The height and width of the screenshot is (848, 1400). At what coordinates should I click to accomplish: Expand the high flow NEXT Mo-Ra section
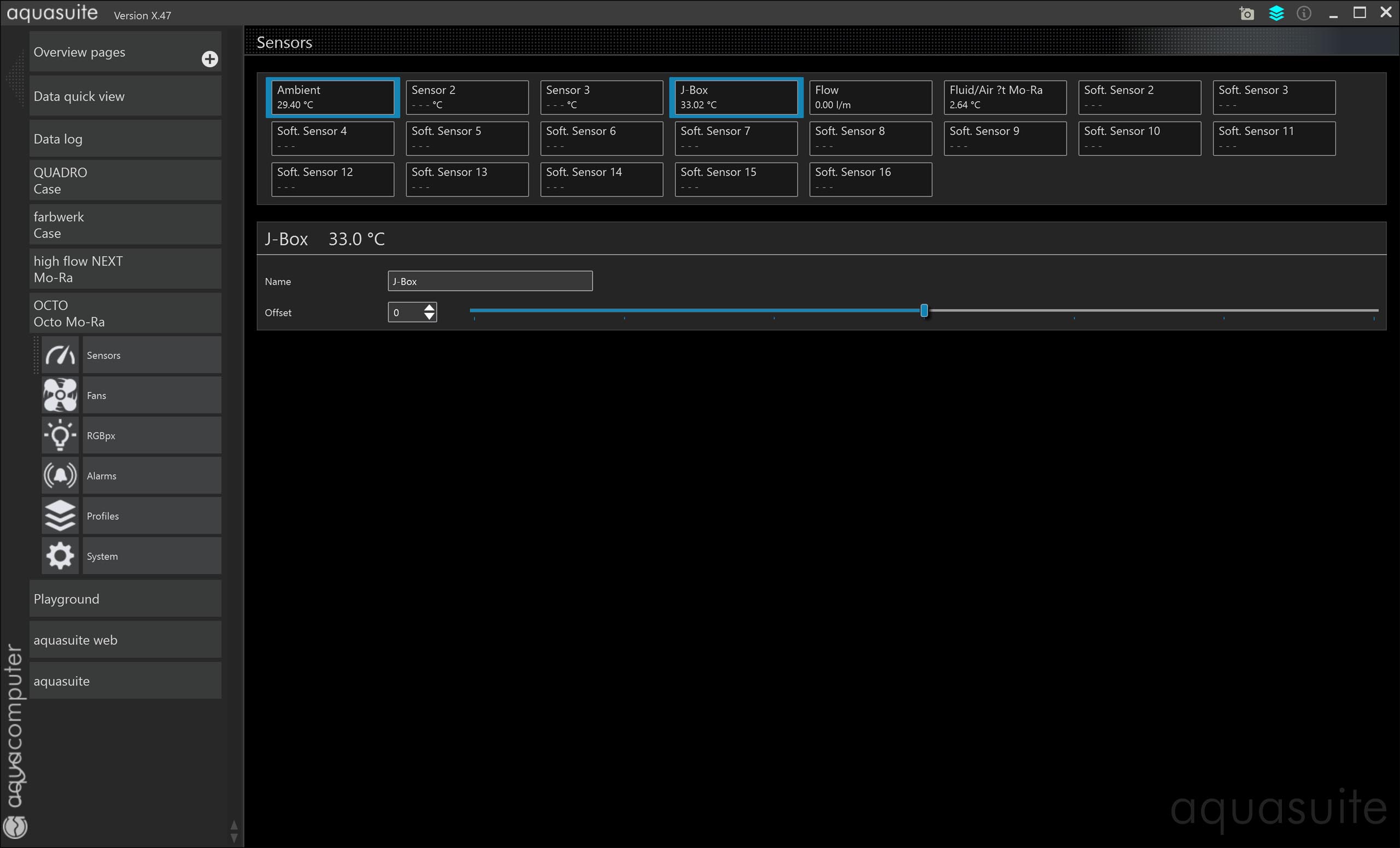(x=125, y=269)
